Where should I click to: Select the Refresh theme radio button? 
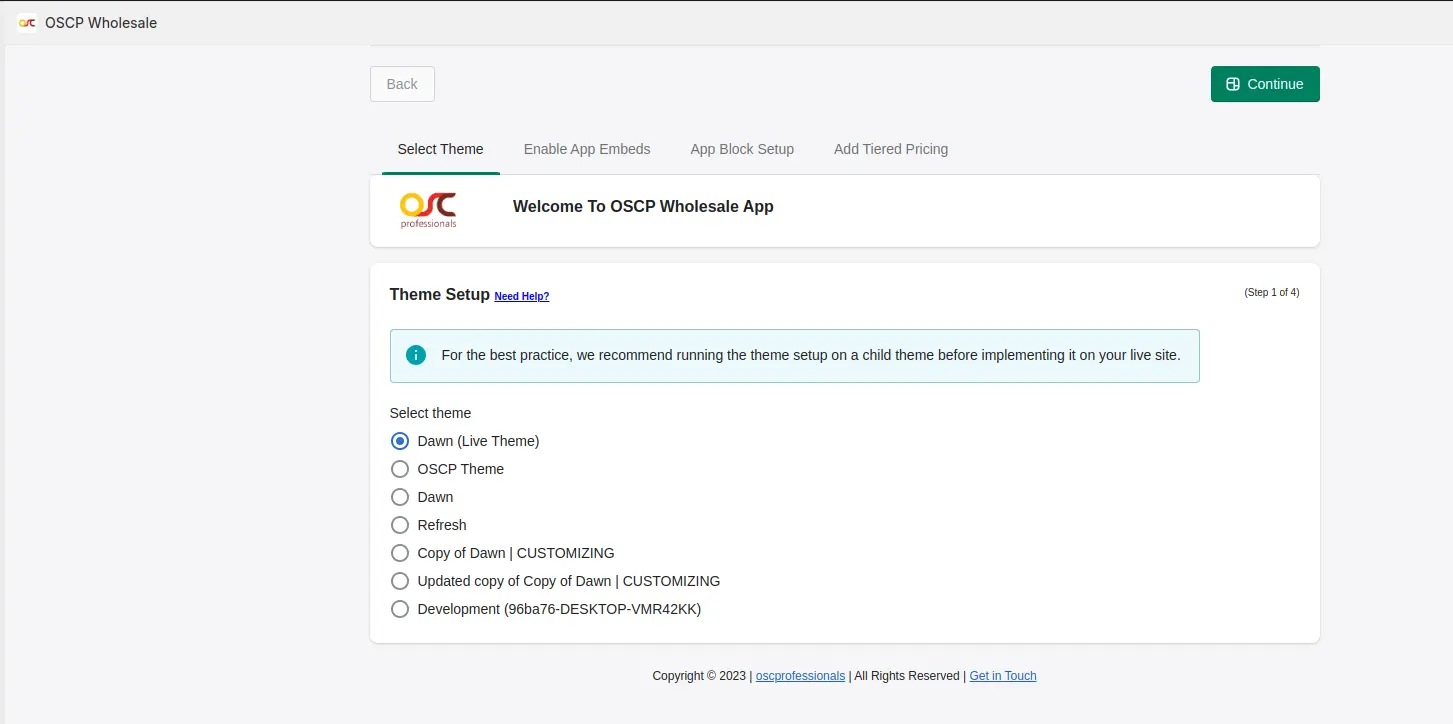click(400, 525)
